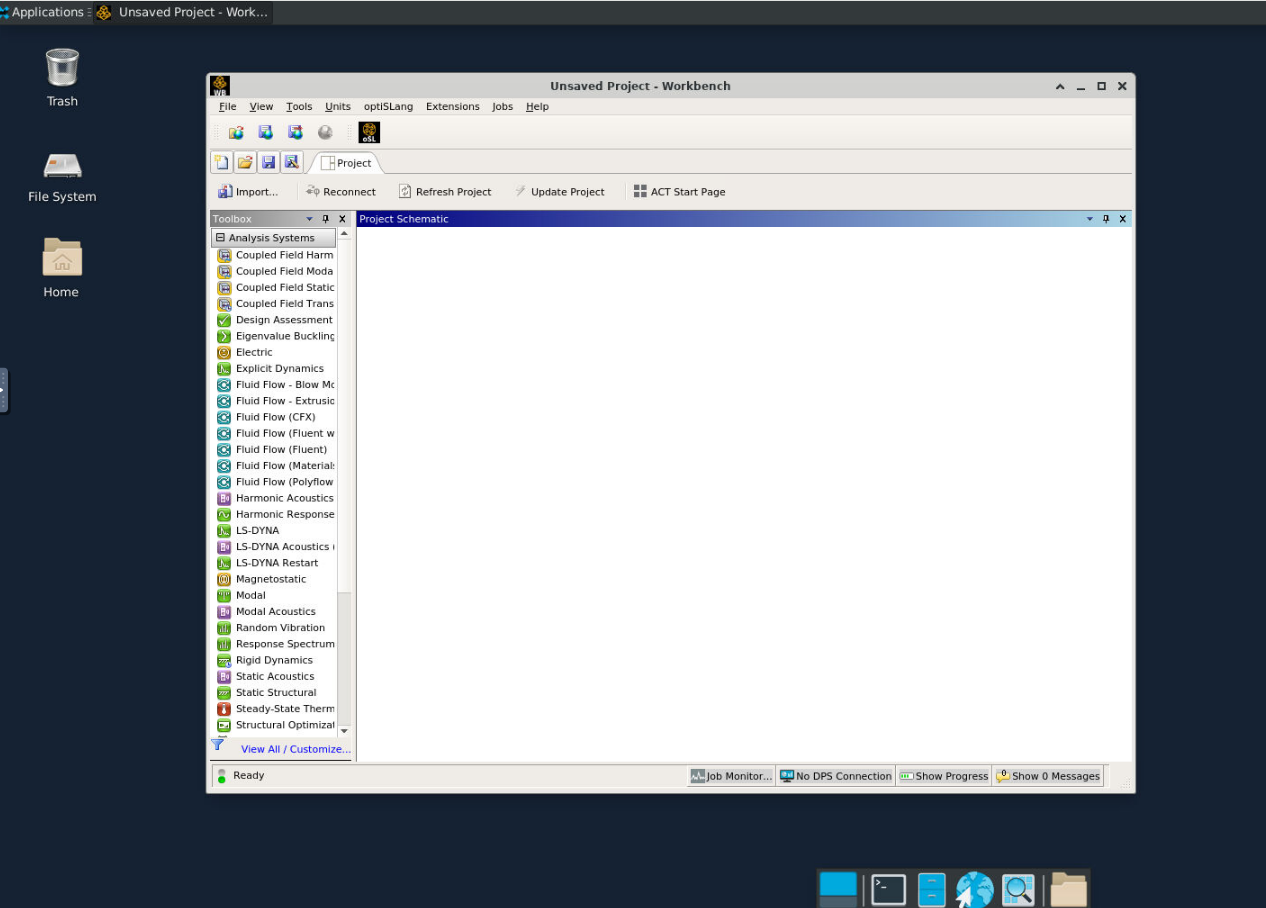Open the Applications menu in top panel
1266x908 pixels.
pos(46,12)
